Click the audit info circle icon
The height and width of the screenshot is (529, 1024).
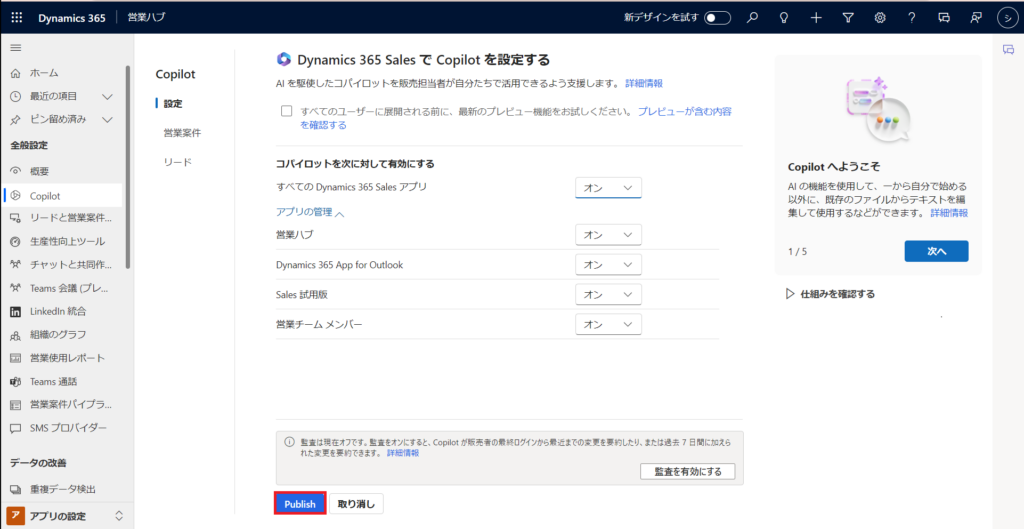tap(289, 442)
